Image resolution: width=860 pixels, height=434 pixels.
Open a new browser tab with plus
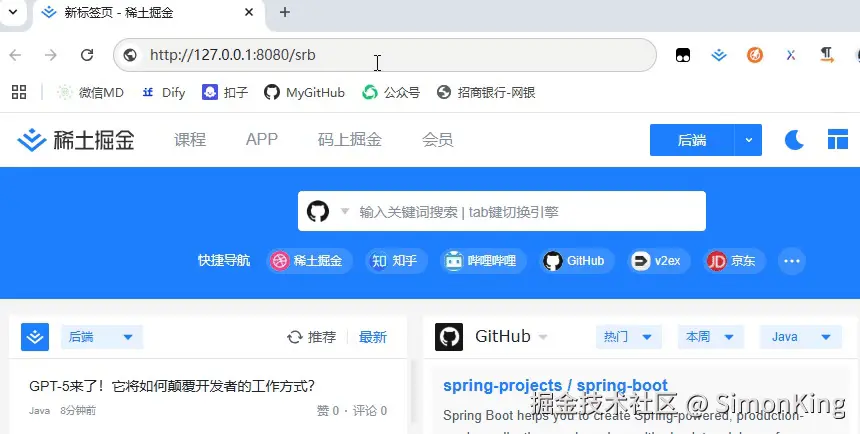[x=285, y=12]
